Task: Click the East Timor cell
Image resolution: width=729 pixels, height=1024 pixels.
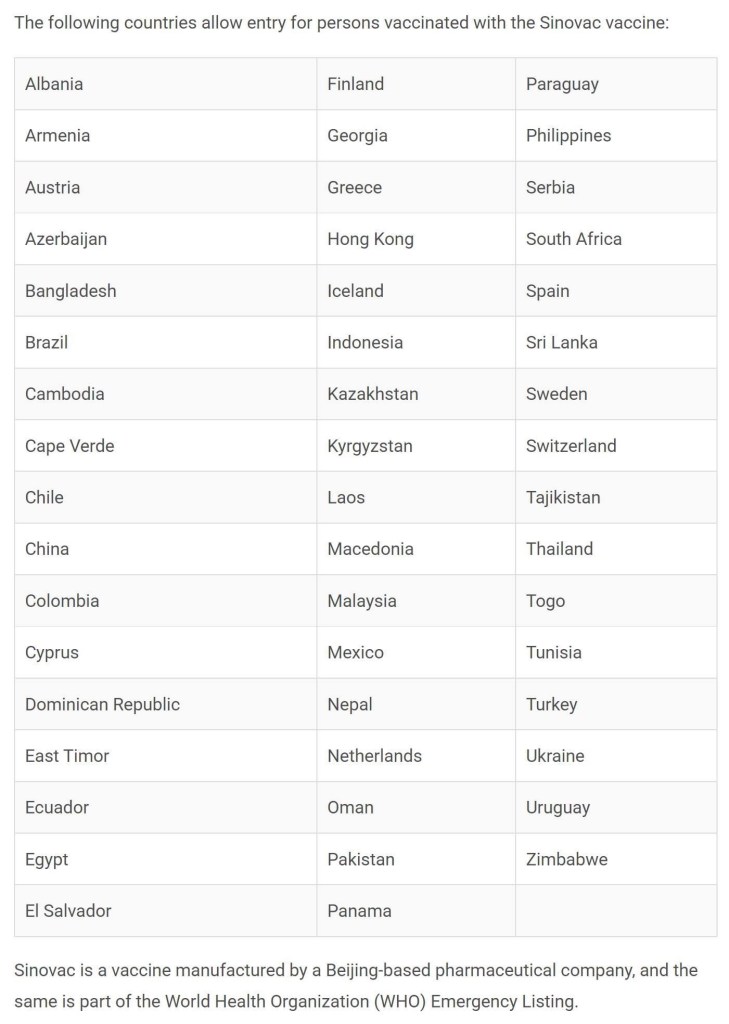Action: [x=67, y=756]
